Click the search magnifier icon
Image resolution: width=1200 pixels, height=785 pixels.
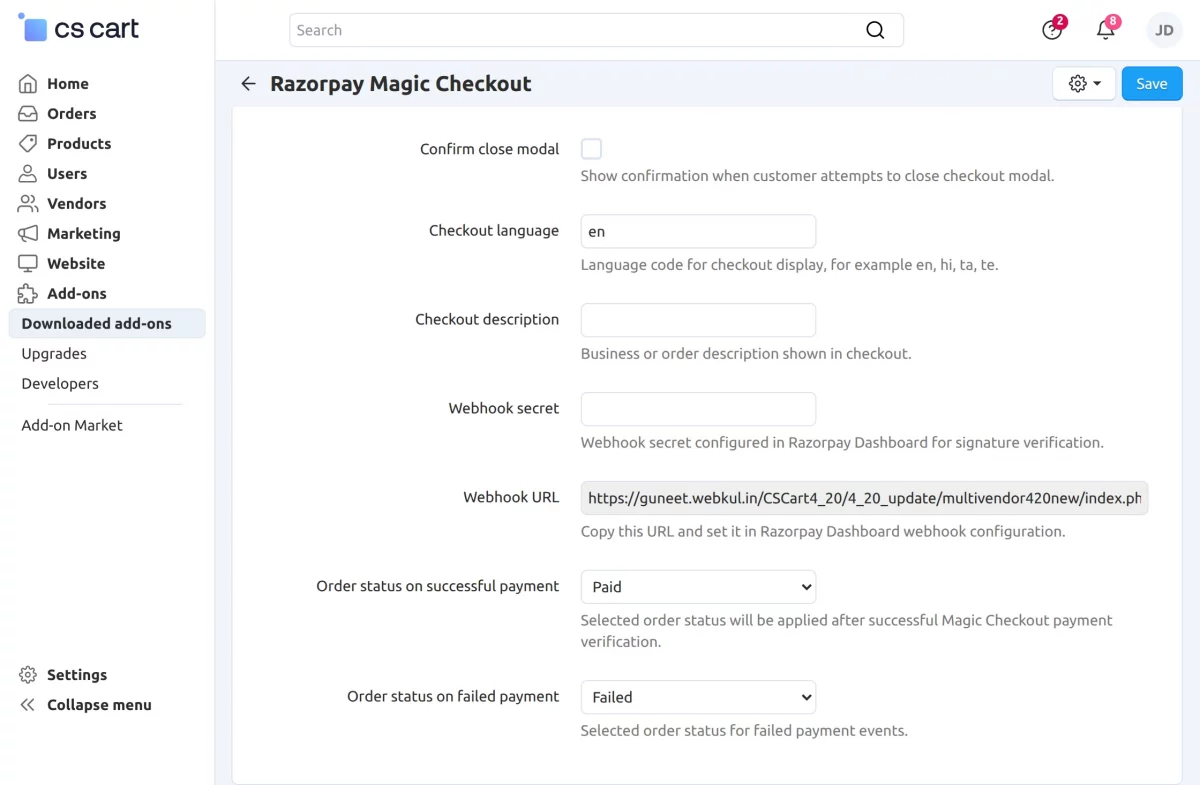(875, 30)
